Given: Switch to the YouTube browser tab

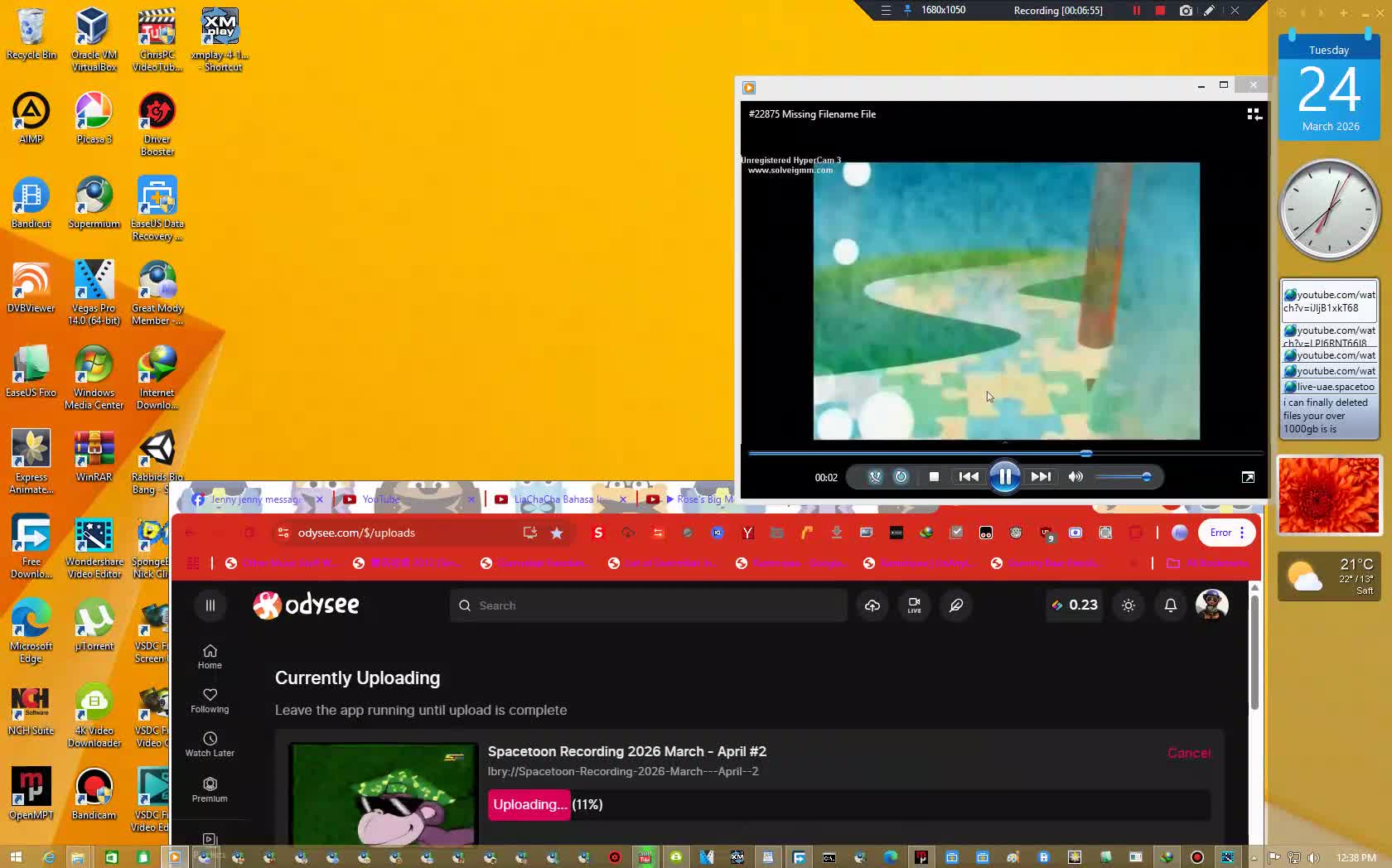Looking at the screenshot, I should point(381,499).
